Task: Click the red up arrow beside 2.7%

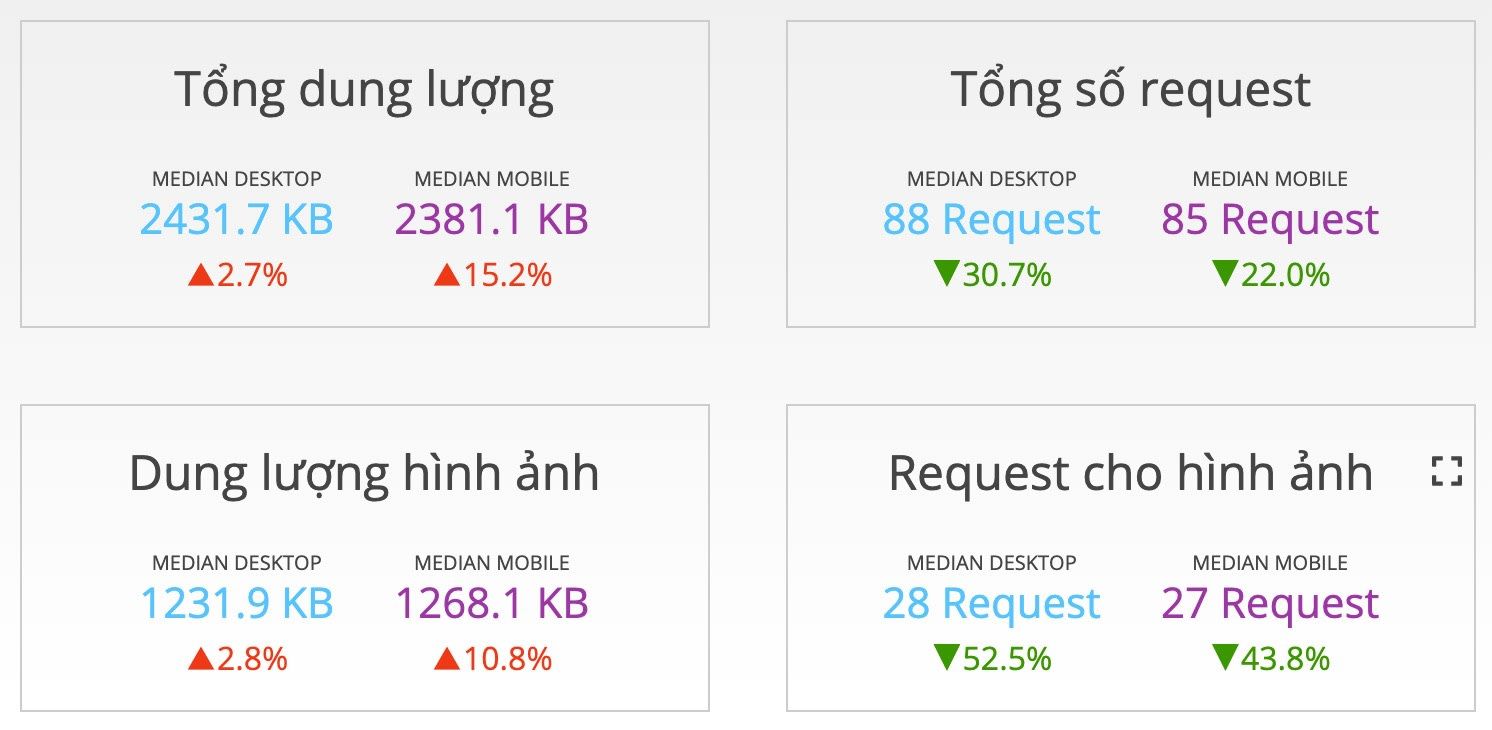Action: [x=201, y=275]
